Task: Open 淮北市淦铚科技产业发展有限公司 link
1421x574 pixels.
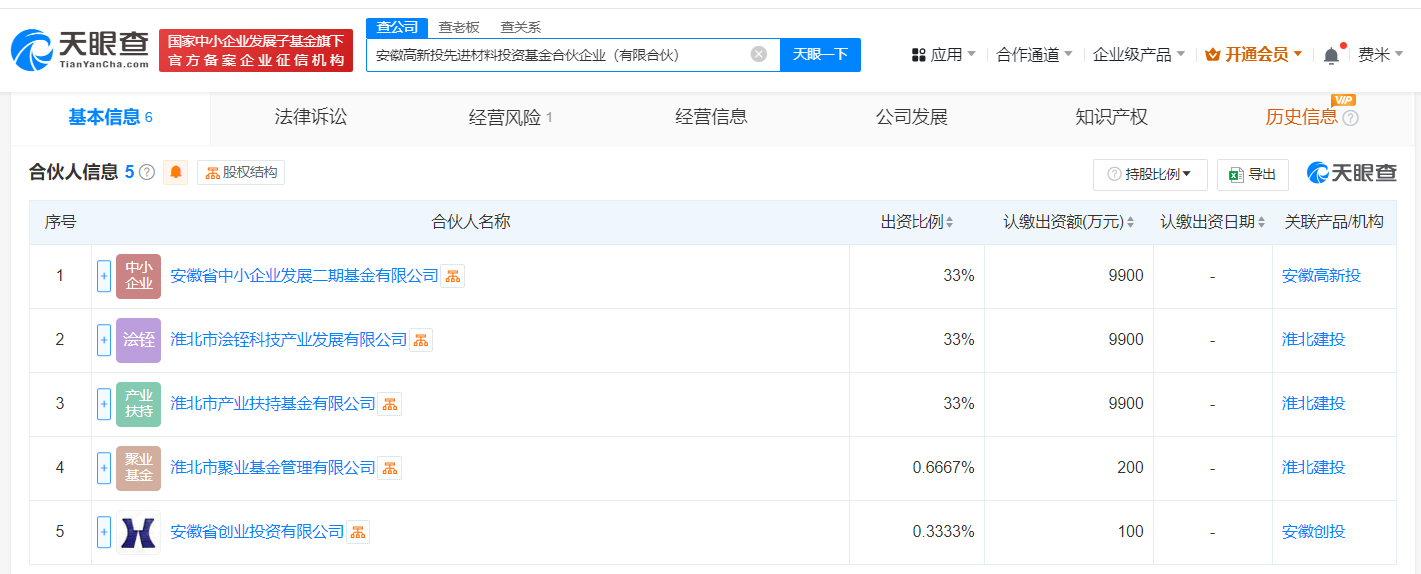Action: (289, 340)
